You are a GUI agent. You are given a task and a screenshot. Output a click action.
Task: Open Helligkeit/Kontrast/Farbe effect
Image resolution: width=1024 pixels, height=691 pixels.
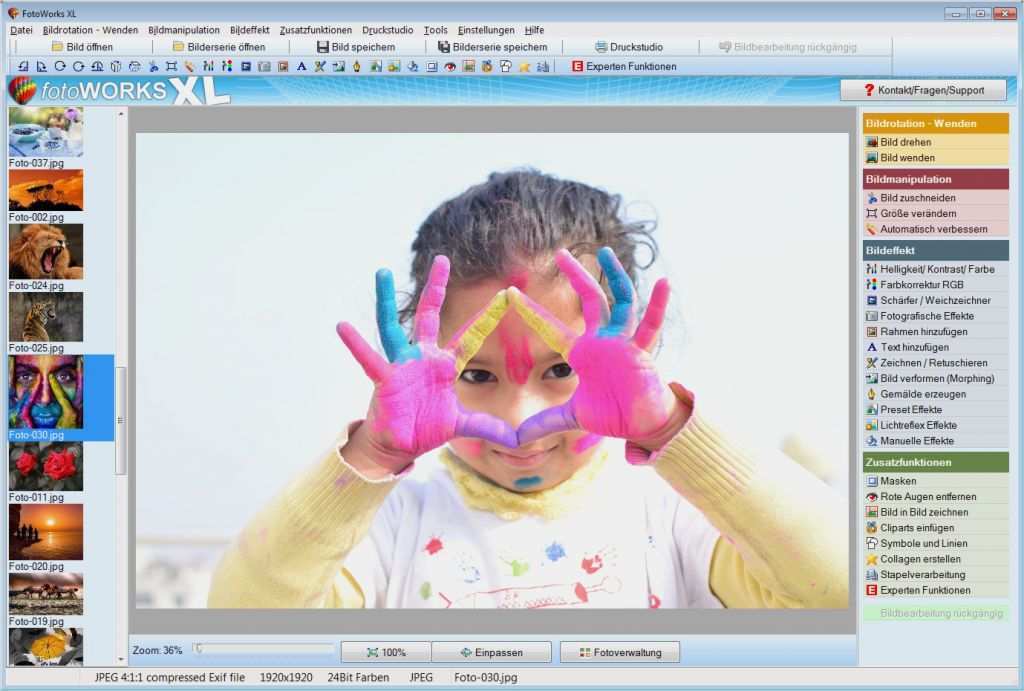click(x=936, y=269)
